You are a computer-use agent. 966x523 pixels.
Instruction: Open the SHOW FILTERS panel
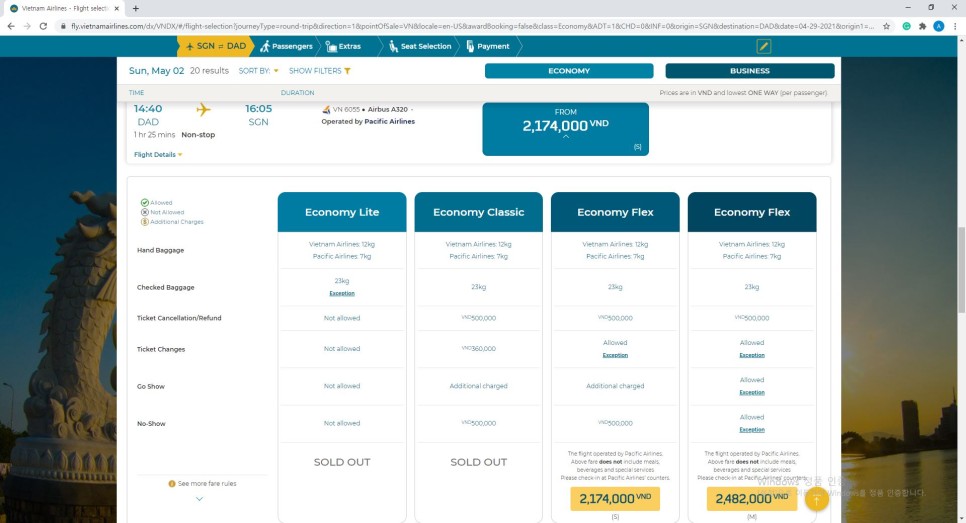319,71
